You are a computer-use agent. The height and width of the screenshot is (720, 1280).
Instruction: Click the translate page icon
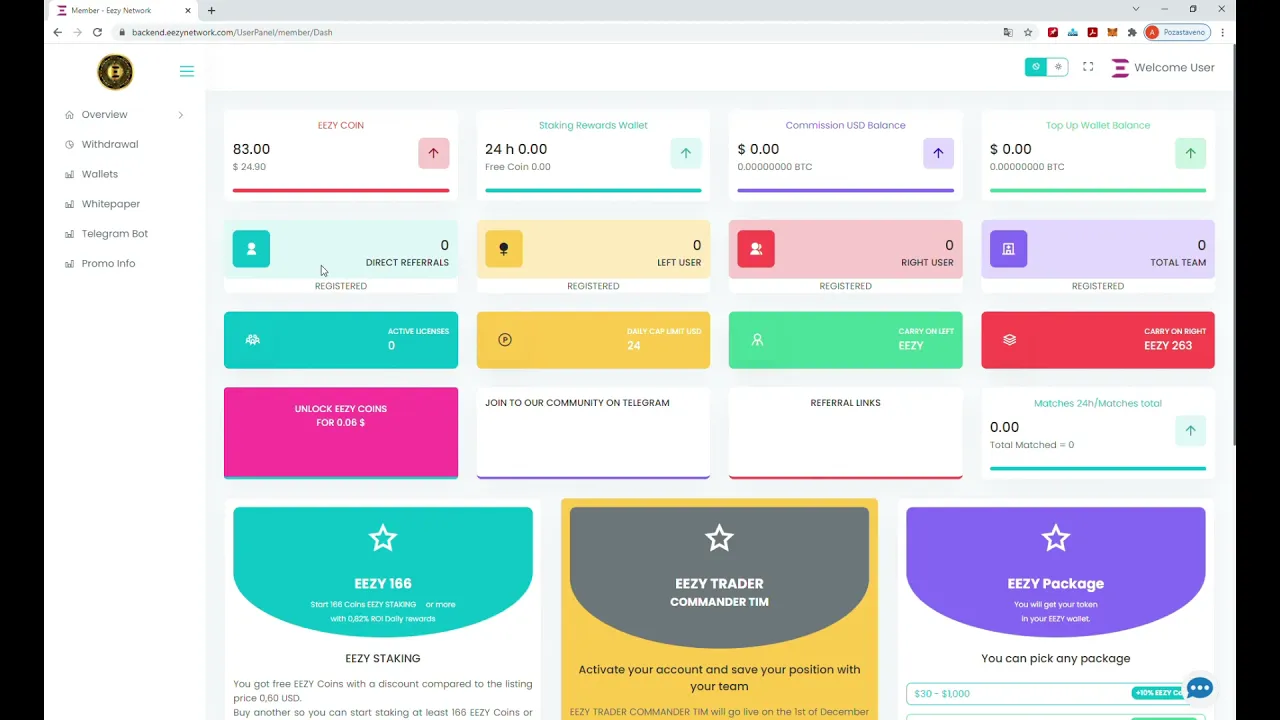pyautogui.click(x=1008, y=32)
